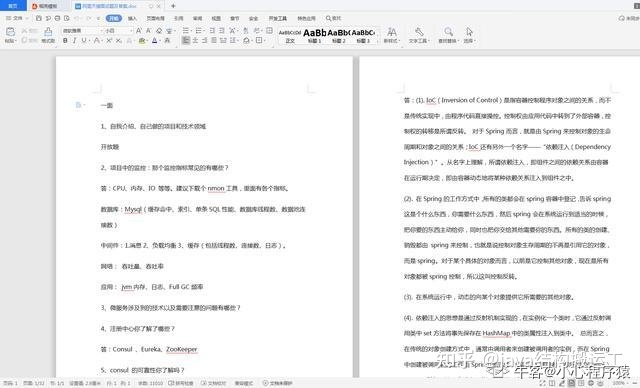Apply the 标题 3 heading style
Screen dimensions: 640x388
click(x=363, y=36)
